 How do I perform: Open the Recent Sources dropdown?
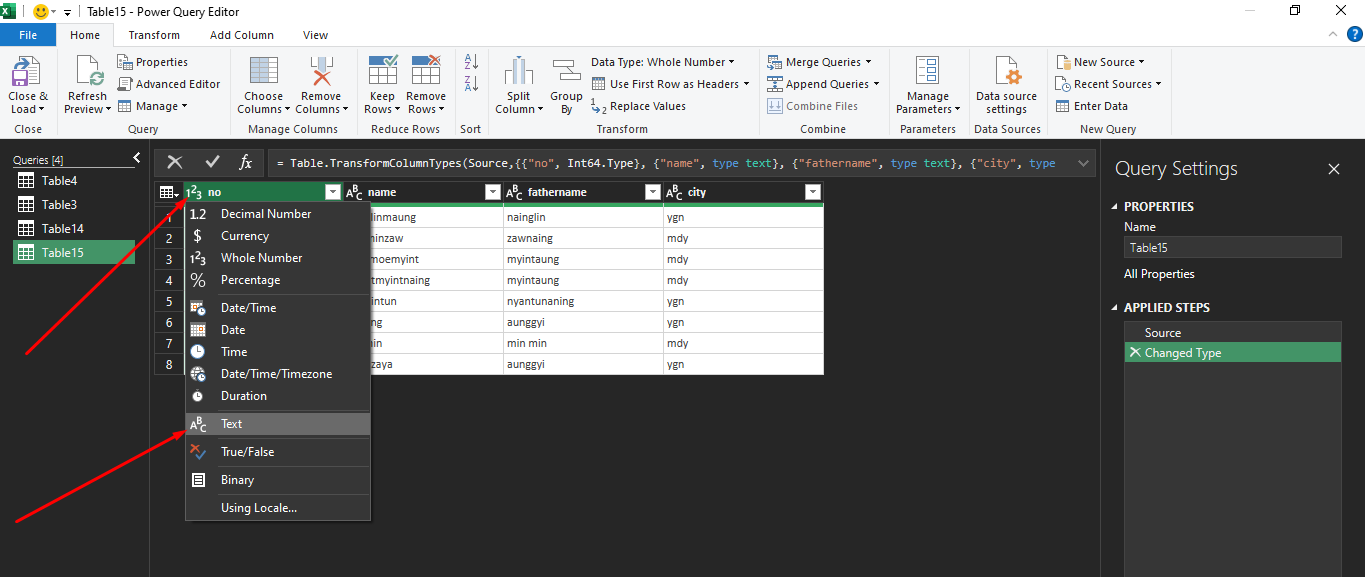click(x=1109, y=84)
